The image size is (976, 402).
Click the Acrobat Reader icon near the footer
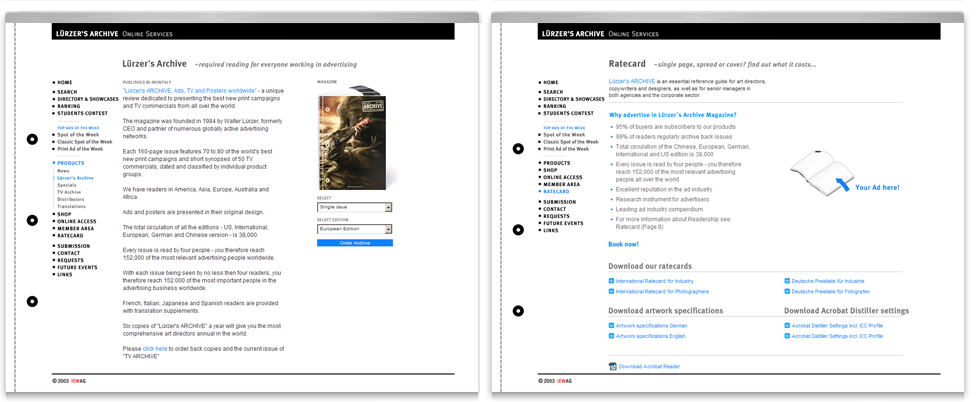(612, 367)
